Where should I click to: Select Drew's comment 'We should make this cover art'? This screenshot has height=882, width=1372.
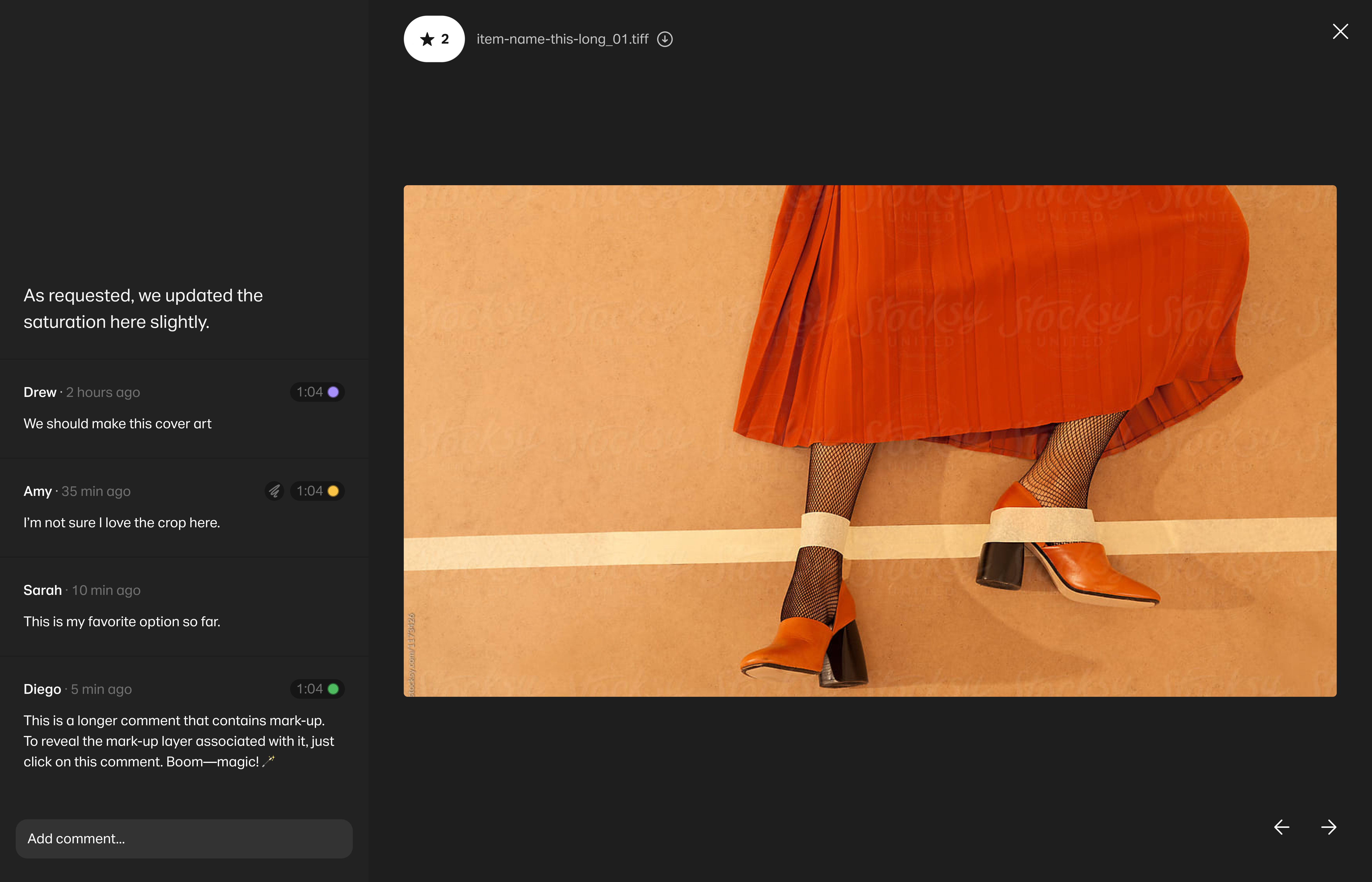(117, 424)
